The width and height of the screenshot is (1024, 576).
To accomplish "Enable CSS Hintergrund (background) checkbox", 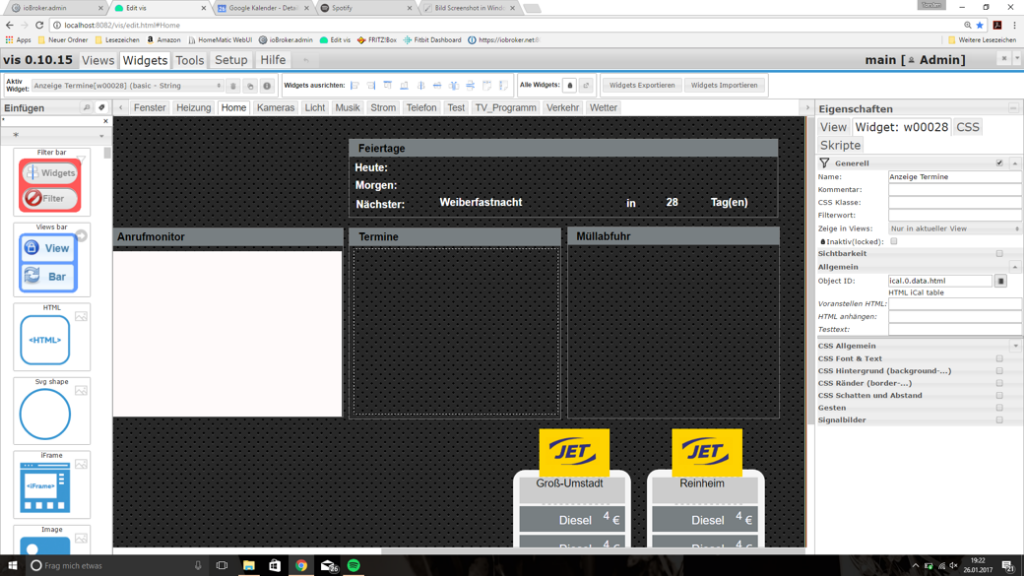I will click(999, 371).
